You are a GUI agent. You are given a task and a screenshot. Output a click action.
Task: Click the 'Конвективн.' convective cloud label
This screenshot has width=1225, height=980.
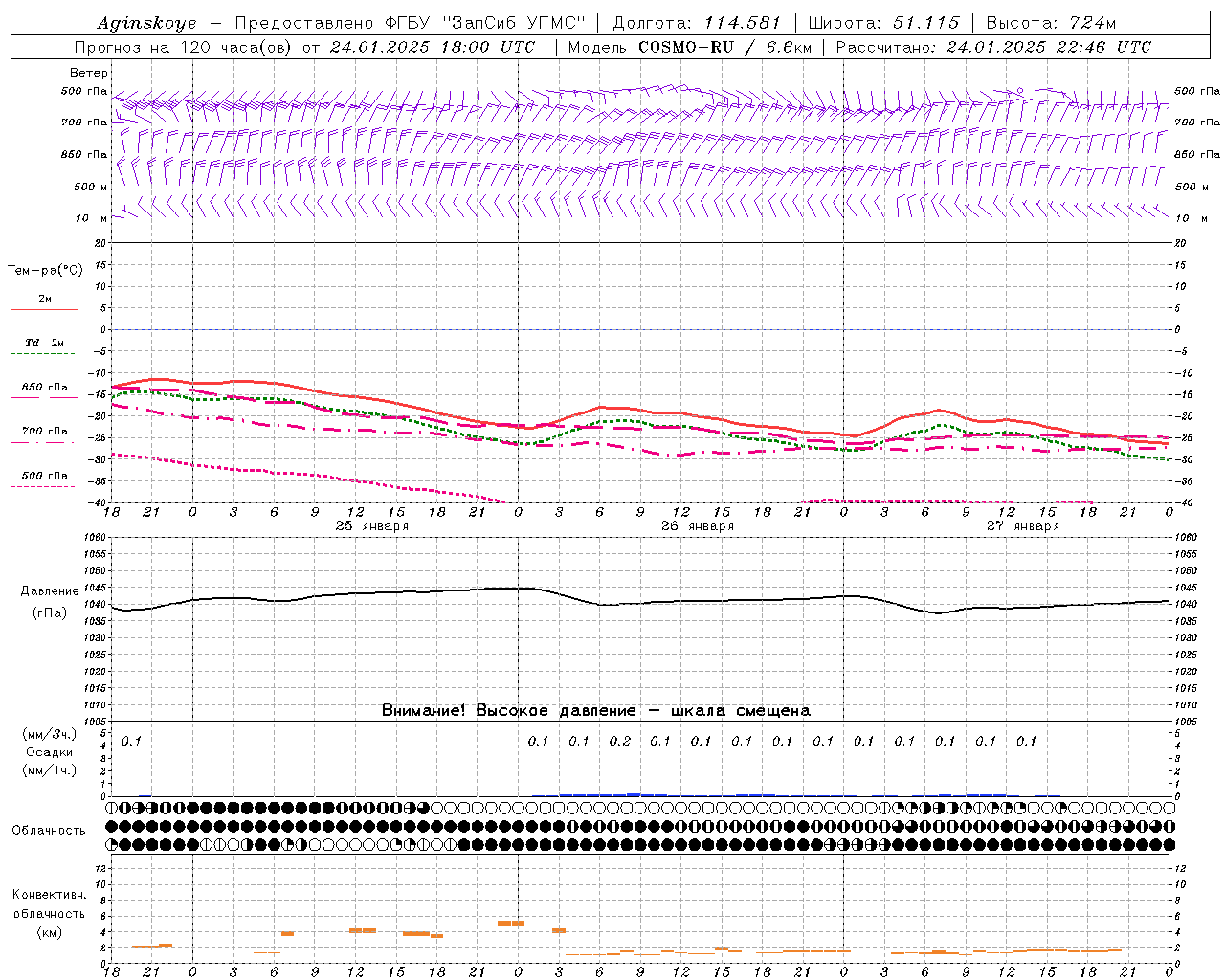coord(49,895)
